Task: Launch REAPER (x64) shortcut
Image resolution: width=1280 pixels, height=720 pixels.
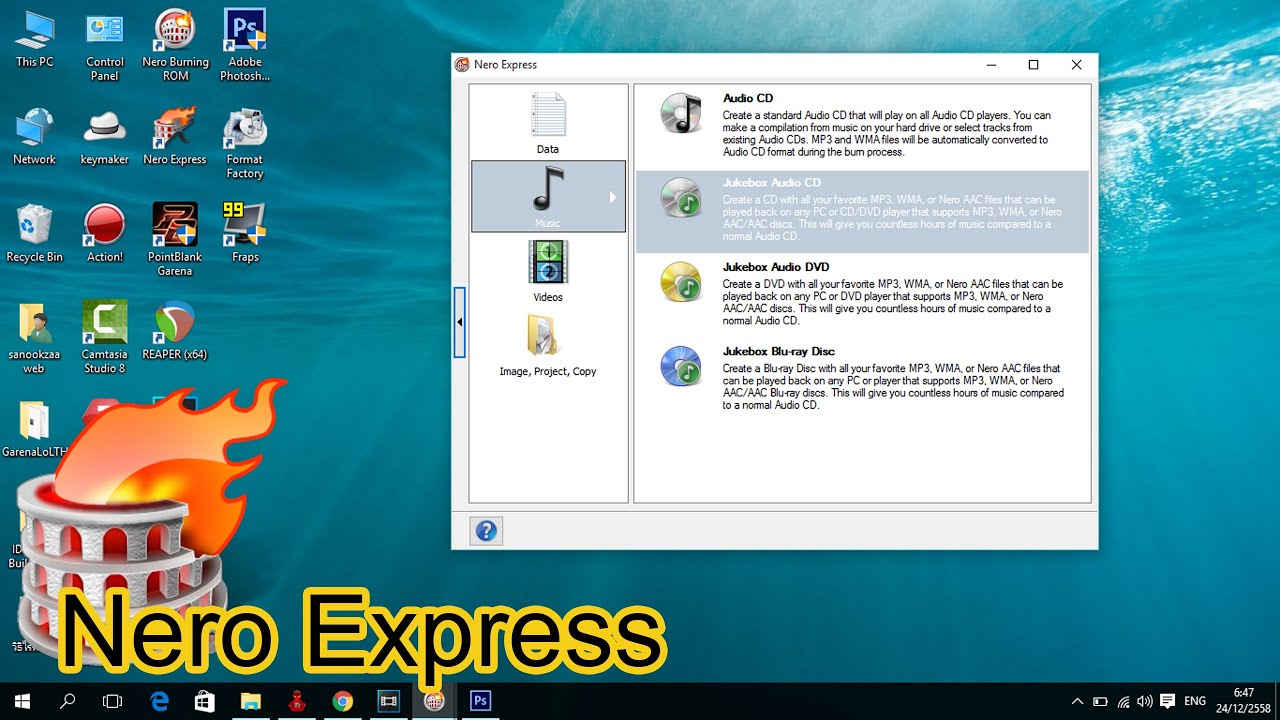Action: (175, 331)
